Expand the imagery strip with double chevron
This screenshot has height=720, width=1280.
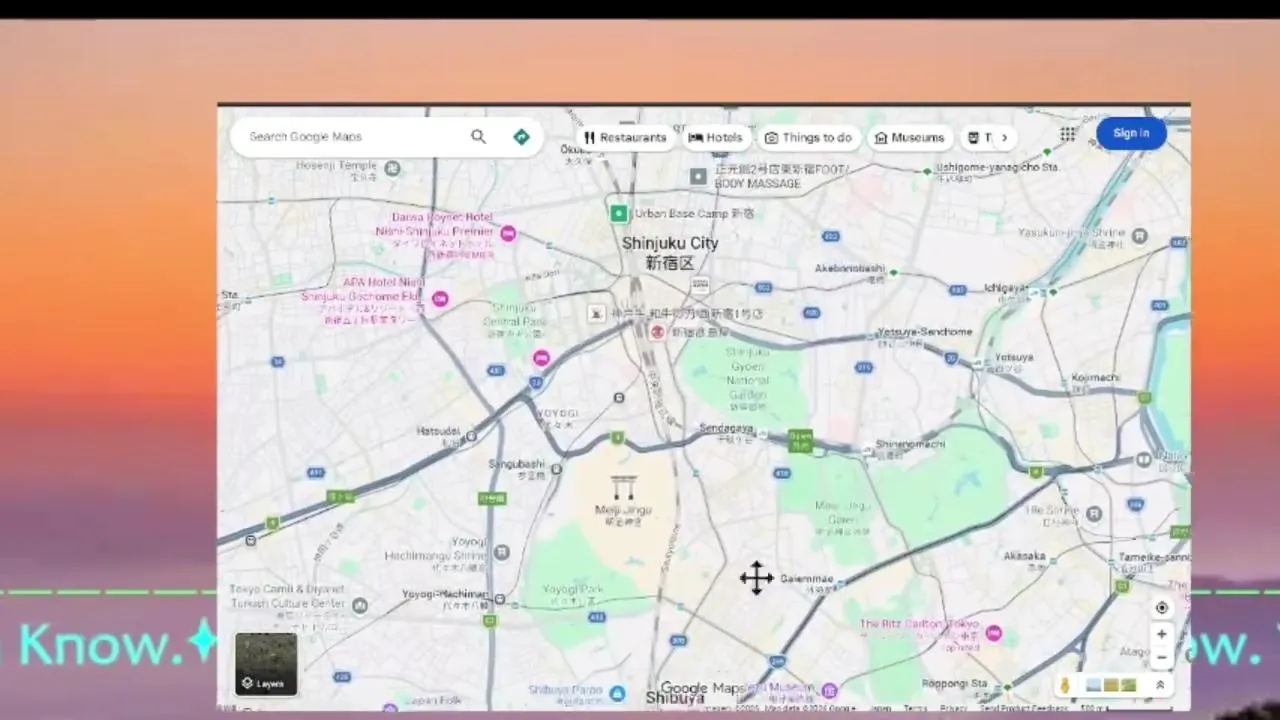pos(1160,685)
